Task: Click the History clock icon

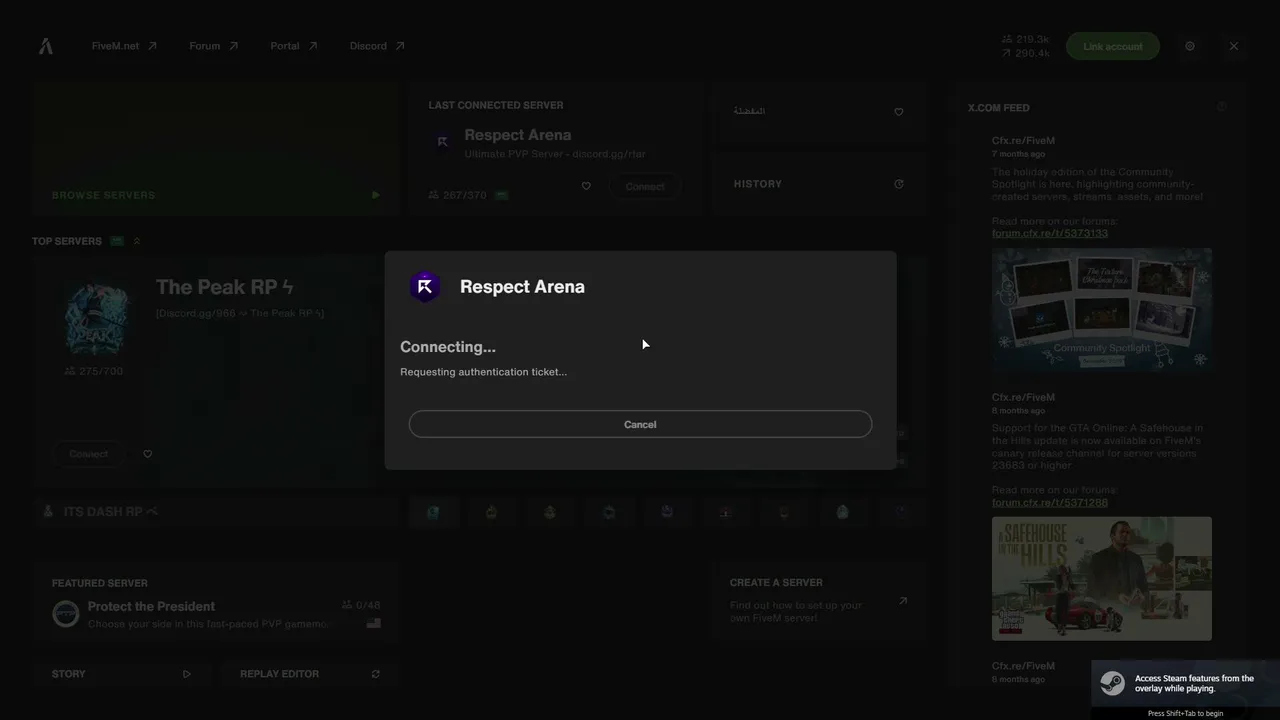Action: [899, 184]
